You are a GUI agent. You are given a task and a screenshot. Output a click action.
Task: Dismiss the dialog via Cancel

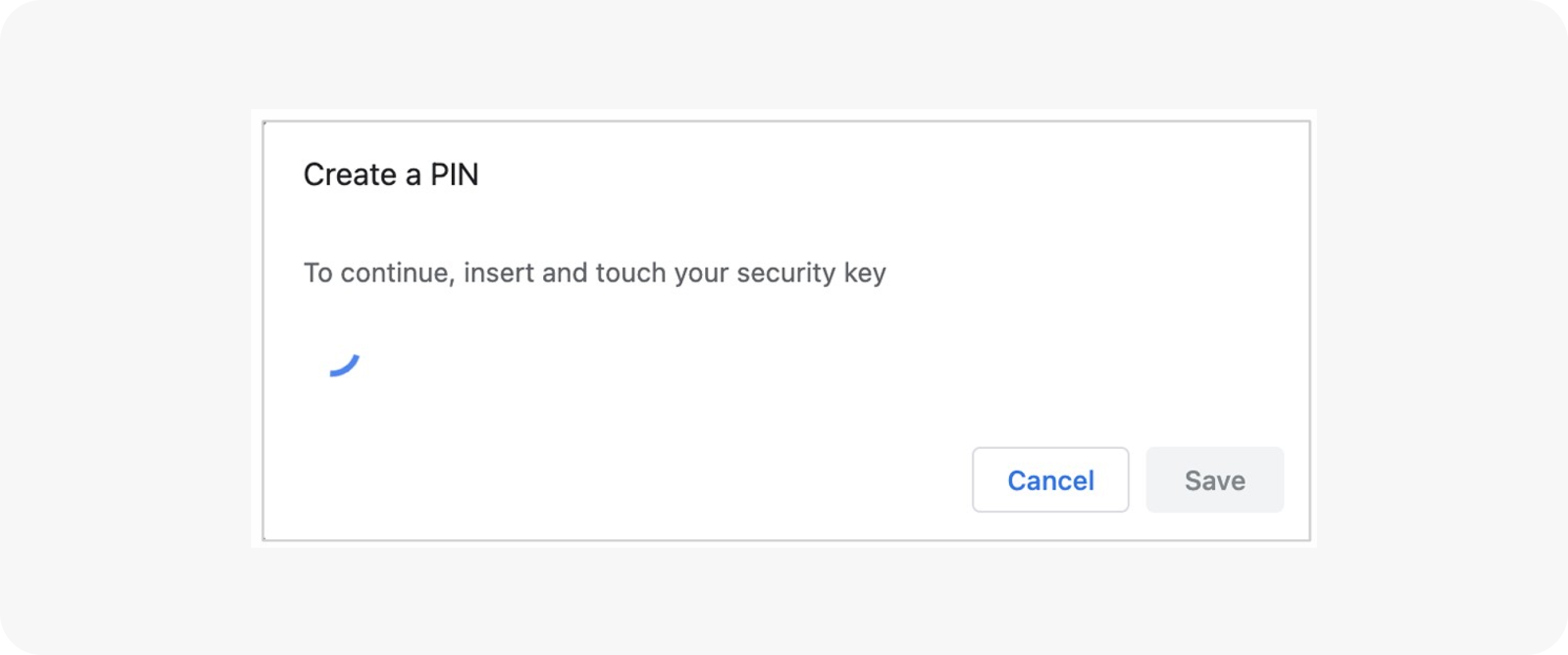point(1050,480)
